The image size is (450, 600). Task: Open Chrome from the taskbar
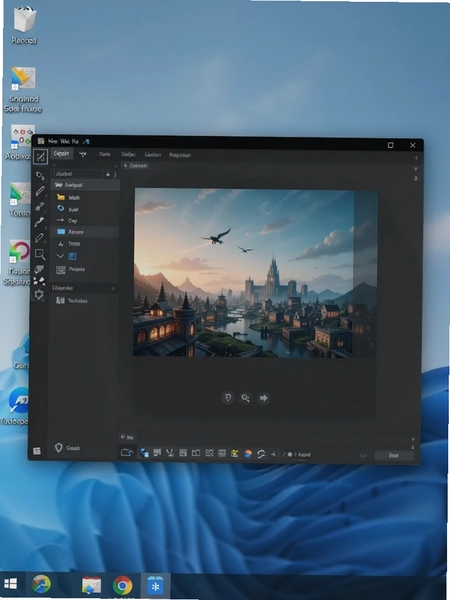tap(122, 585)
